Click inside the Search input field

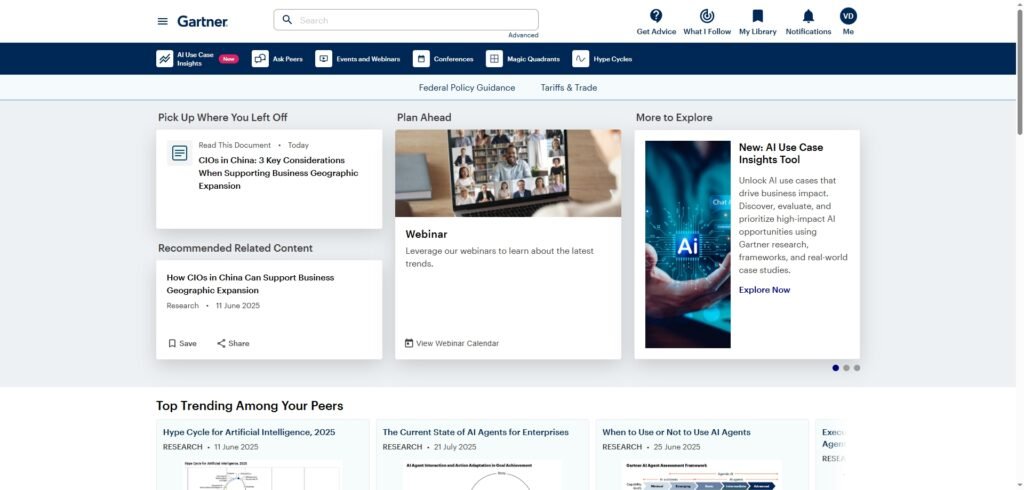coord(410,20)
